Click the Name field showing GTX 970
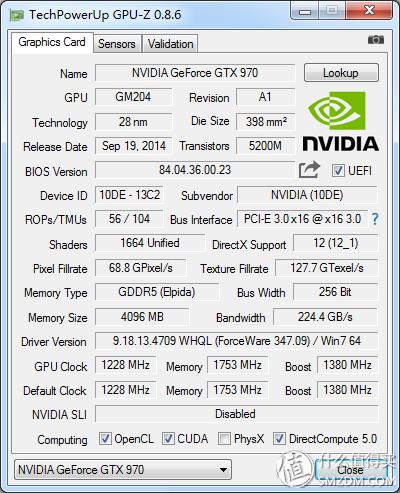Viewport: 400px width, 493px height. point(195,73)
